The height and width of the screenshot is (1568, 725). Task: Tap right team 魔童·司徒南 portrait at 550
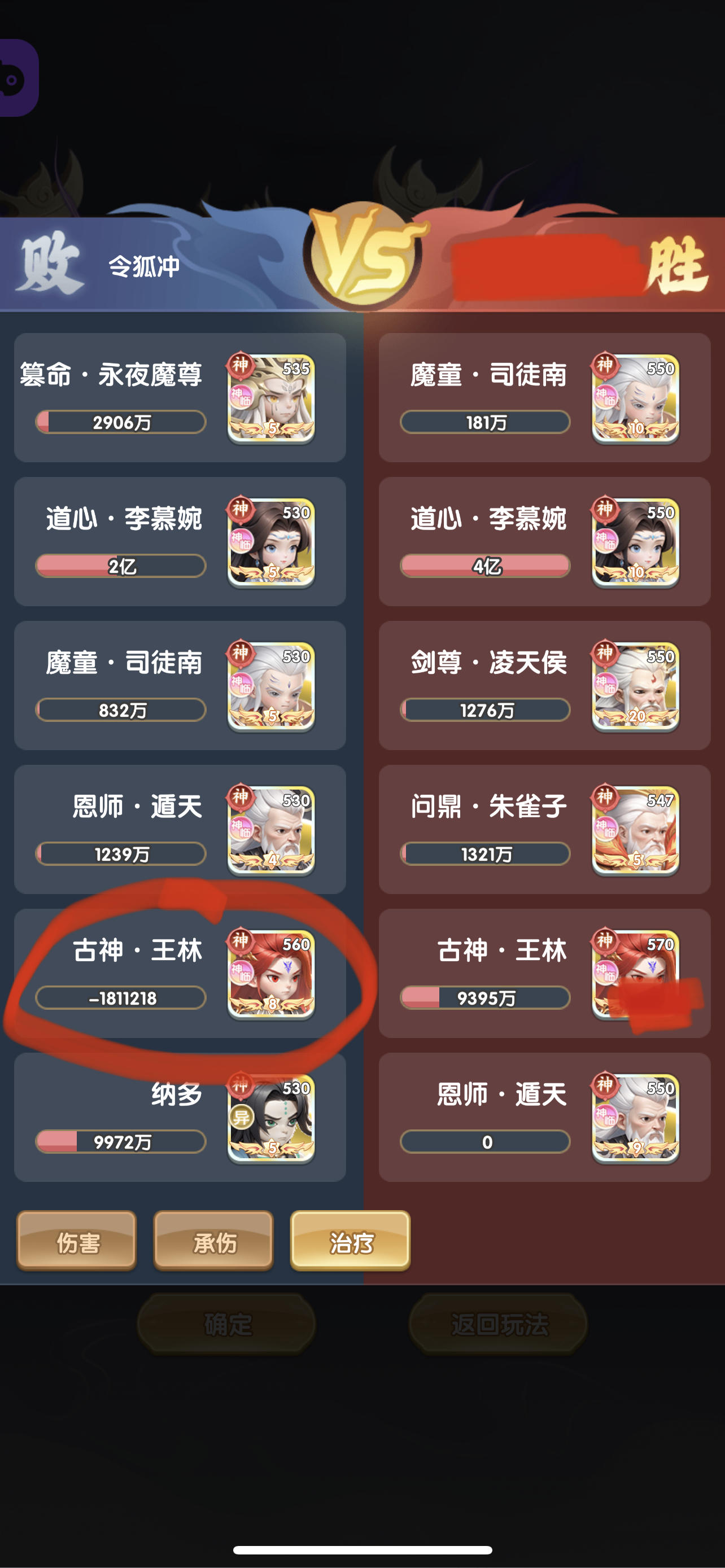(635, 398)
